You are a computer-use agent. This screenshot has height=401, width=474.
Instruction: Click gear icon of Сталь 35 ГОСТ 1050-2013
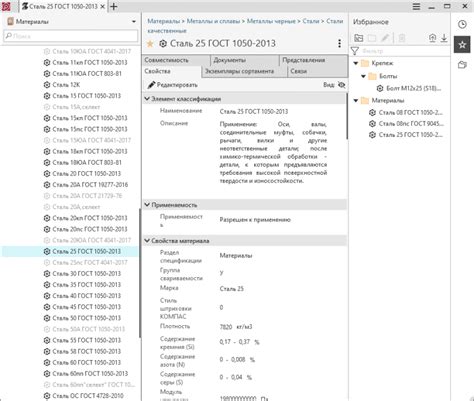click(47, 285)
